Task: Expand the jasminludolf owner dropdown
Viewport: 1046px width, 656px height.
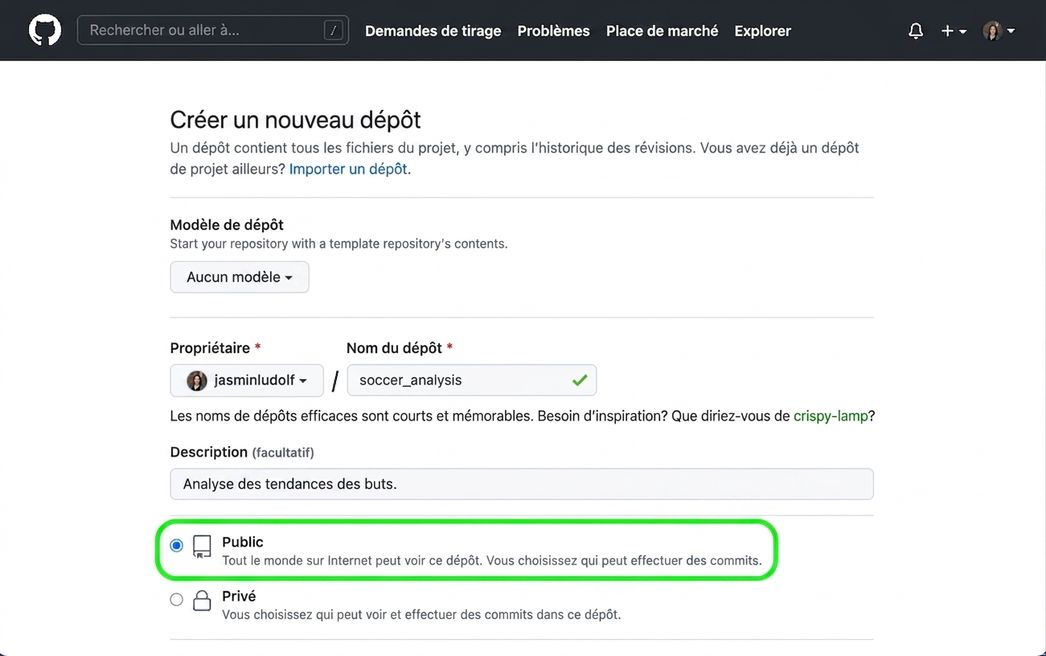Action: point(247,380)
